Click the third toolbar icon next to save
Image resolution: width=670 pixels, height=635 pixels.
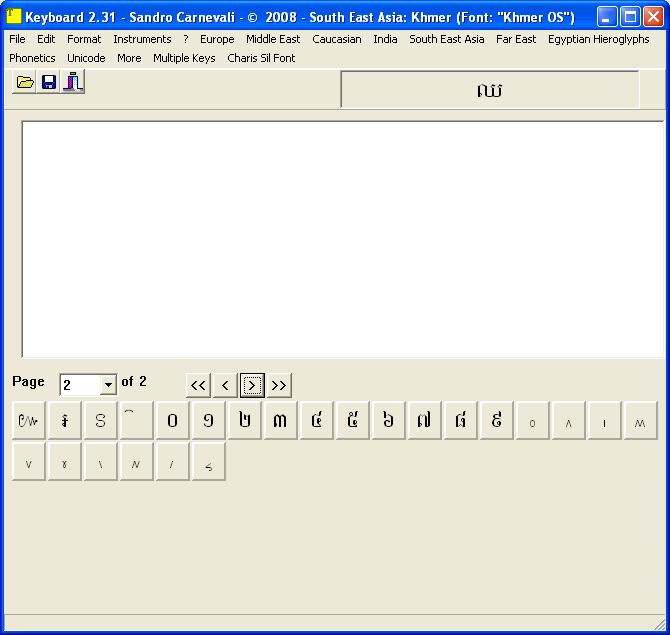click(x=73, y=82)
